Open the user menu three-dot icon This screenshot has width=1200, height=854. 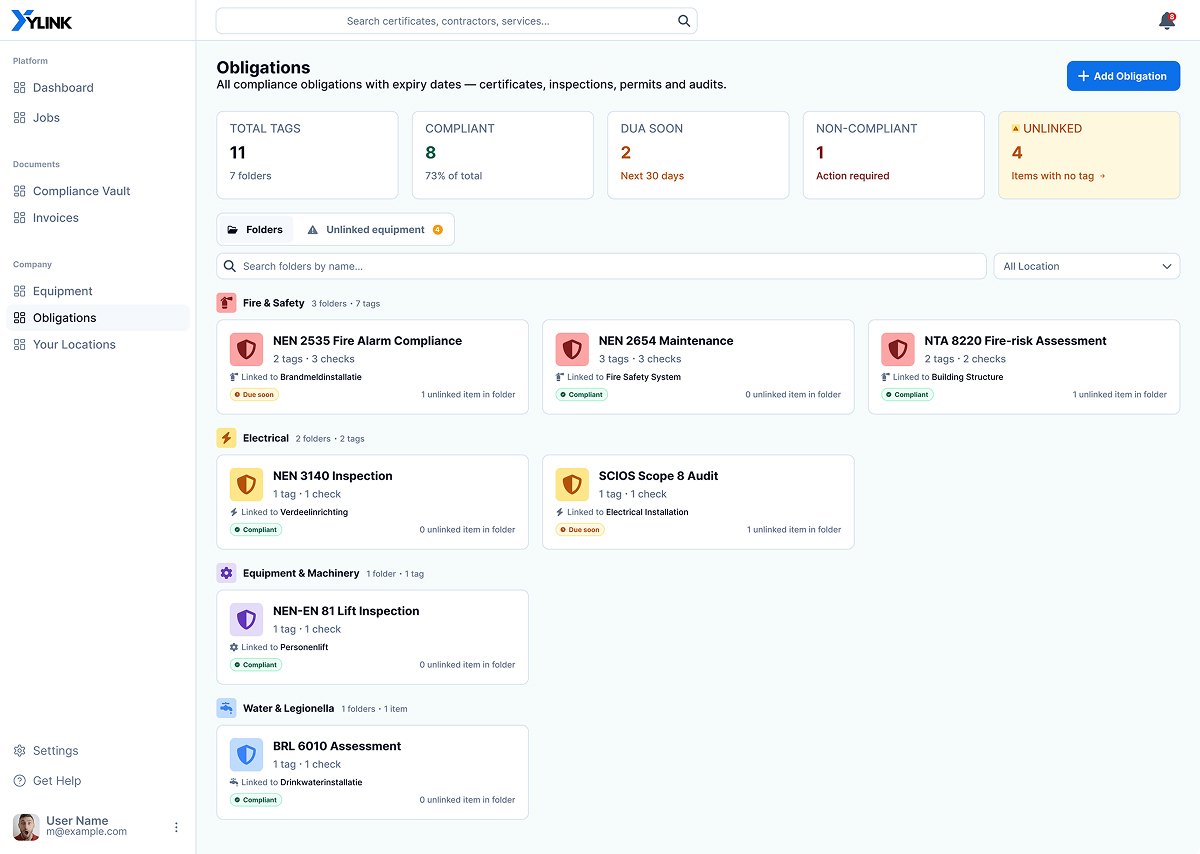[176, 827]
